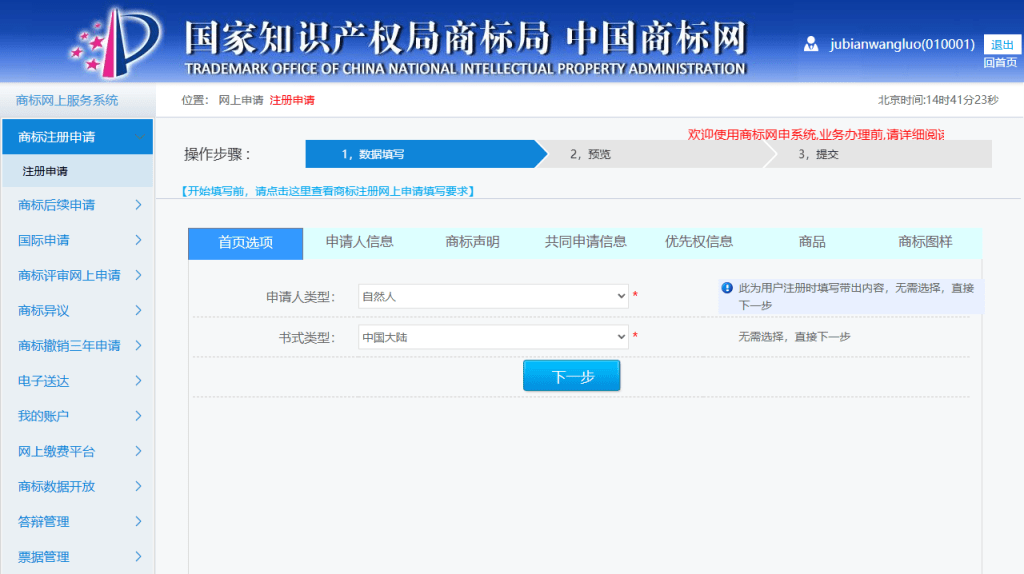
Task: Open 商标后续申请 in the sidebar
Action: pos(57,205)
